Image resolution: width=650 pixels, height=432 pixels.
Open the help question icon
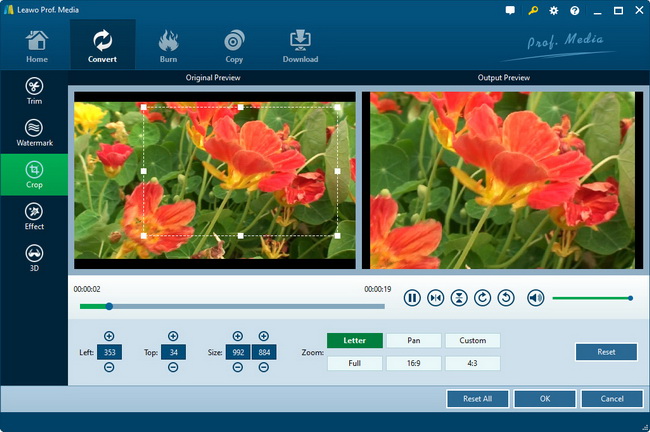(575, 10)
